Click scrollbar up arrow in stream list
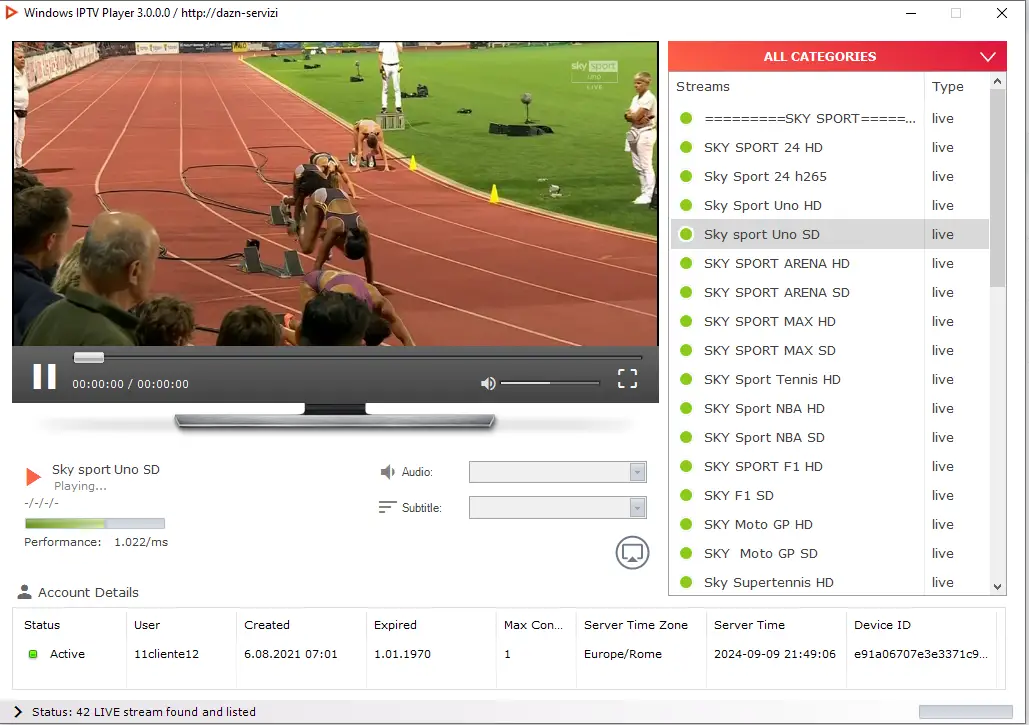The height and width of the screenshot is (725, 1029). [998, 81]
